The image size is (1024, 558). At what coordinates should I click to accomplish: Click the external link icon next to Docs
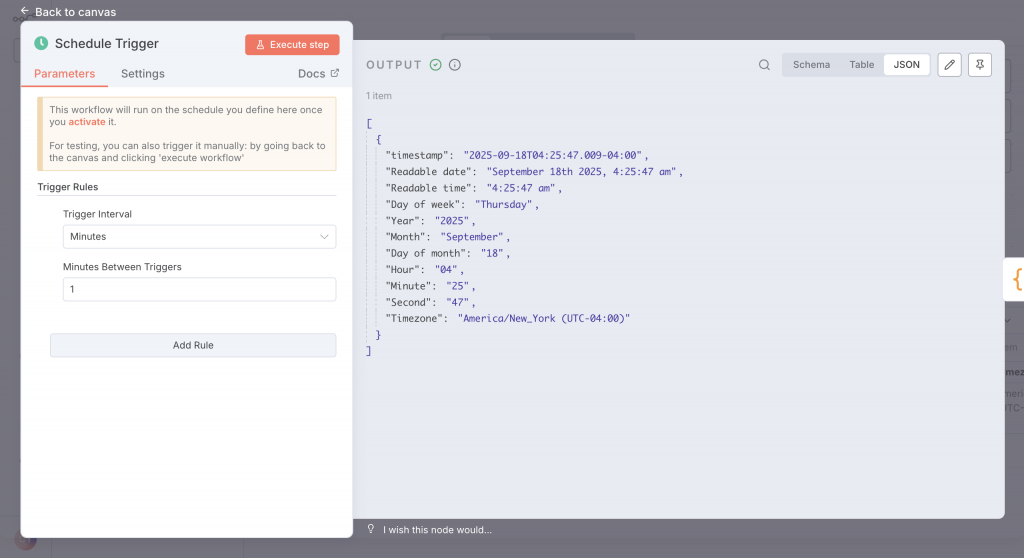click(334, 73)
